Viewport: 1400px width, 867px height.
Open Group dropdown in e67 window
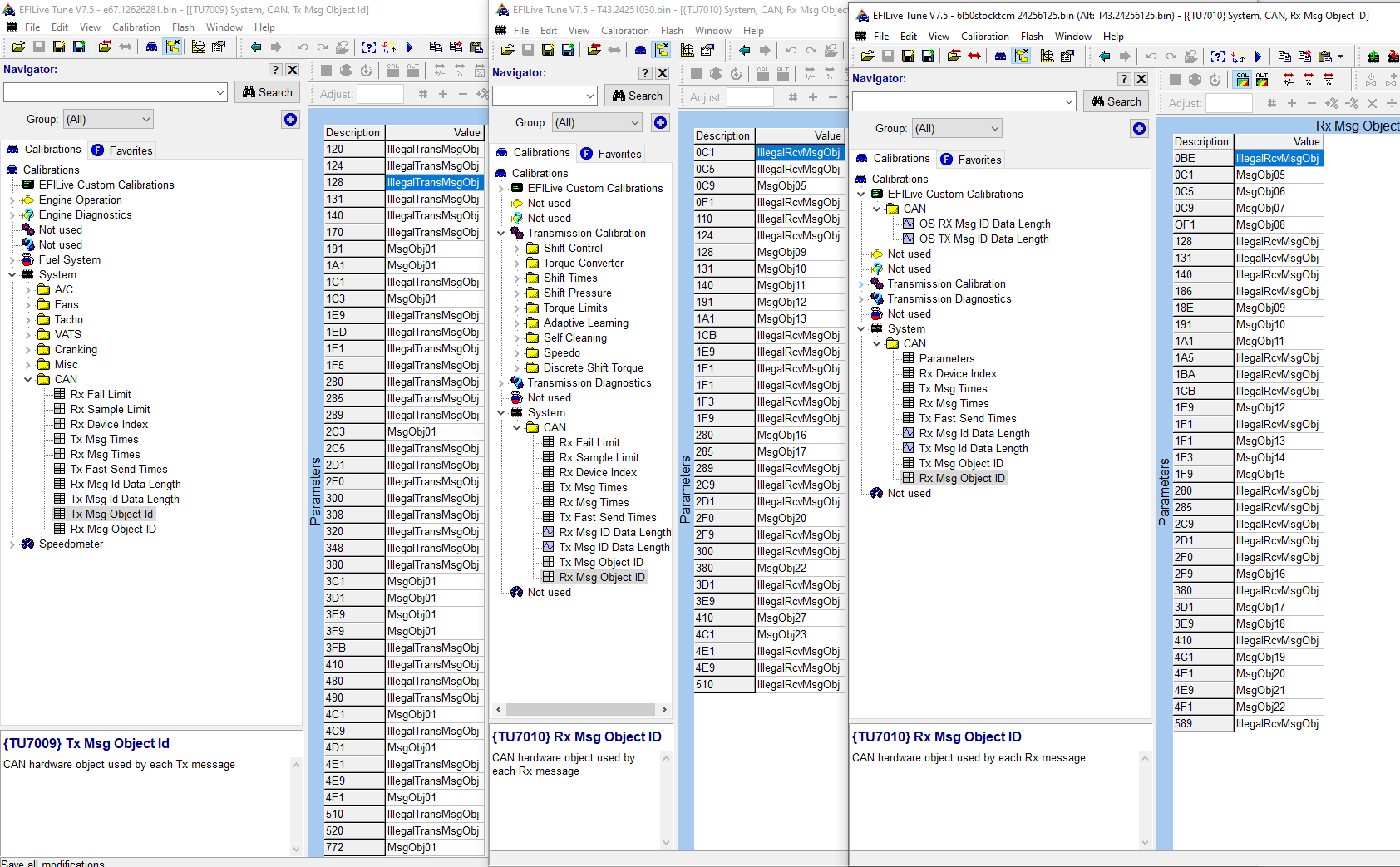pyautogui.click(x=109, y=120)
